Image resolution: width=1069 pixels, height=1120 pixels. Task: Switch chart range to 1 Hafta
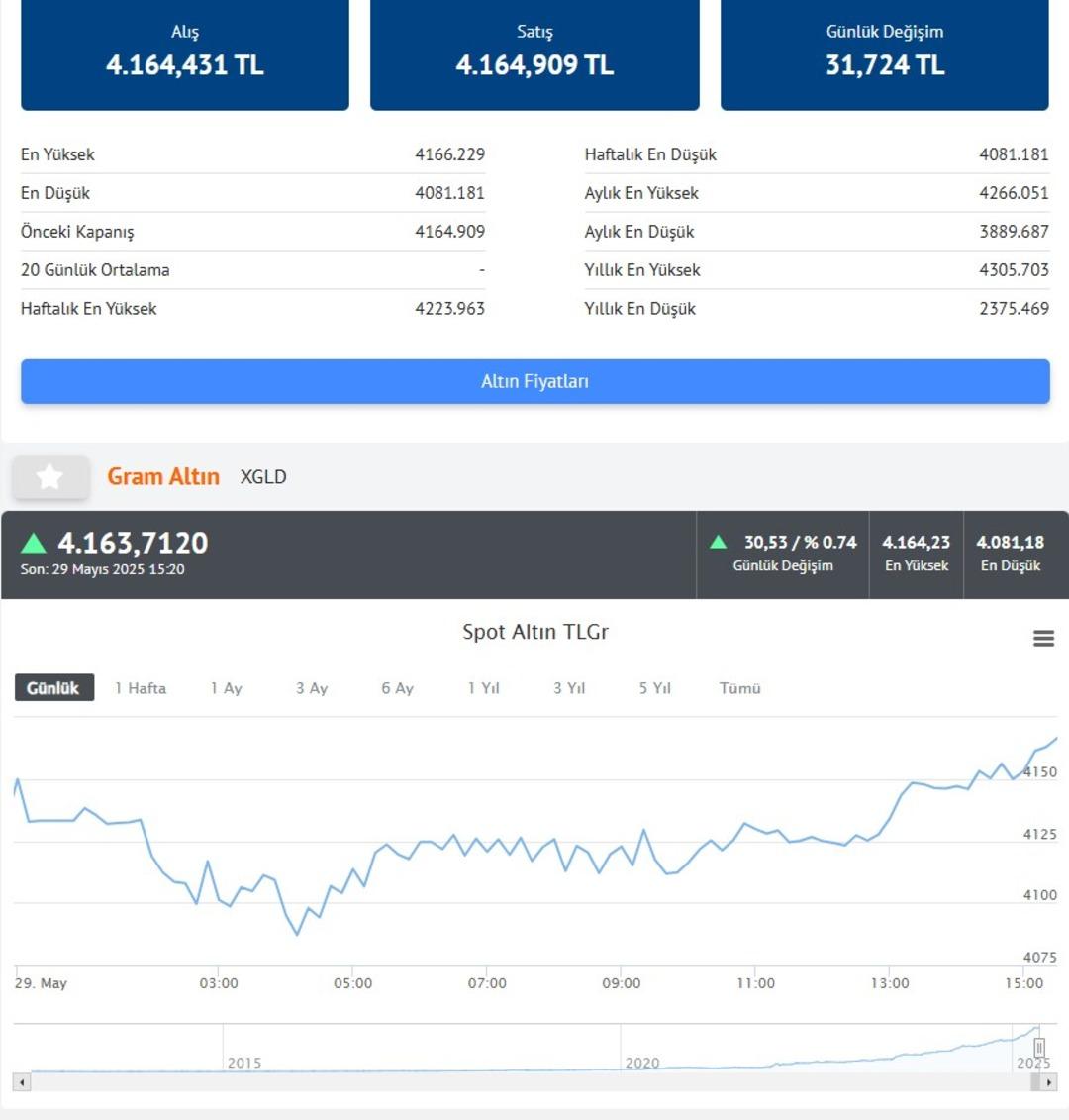(x=141, y=688)
